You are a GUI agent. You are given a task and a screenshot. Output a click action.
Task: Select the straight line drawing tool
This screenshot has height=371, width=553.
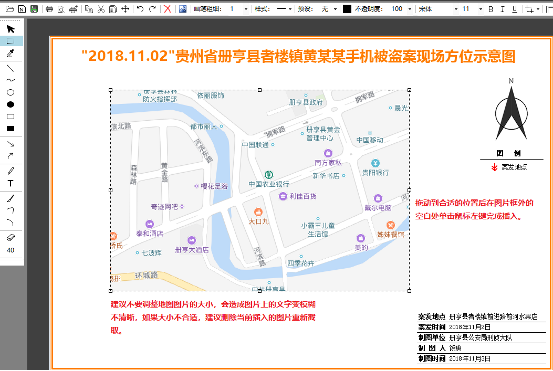pyautogui.click(x=11, y=68)
